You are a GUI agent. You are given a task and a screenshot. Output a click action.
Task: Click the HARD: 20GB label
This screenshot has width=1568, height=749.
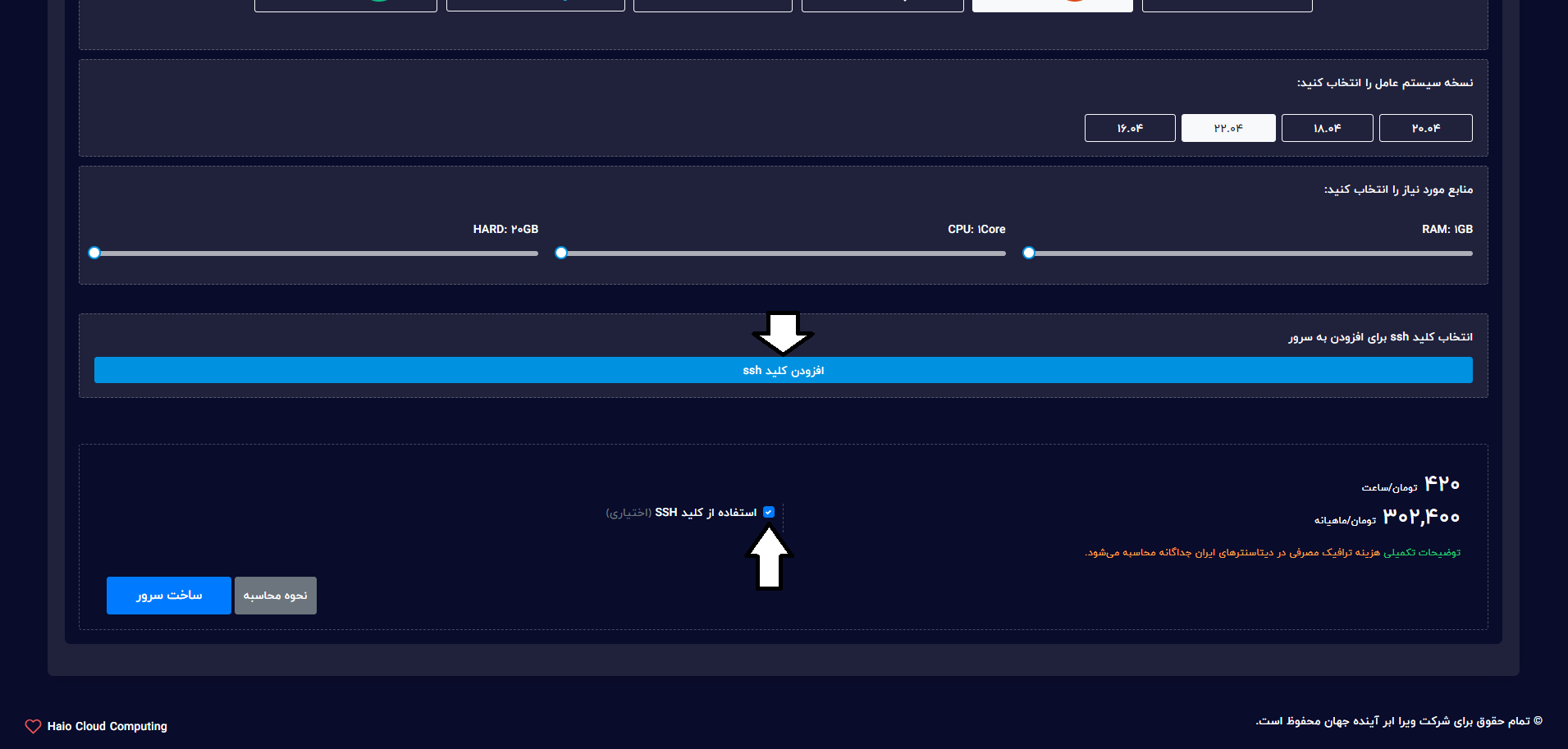505,229
